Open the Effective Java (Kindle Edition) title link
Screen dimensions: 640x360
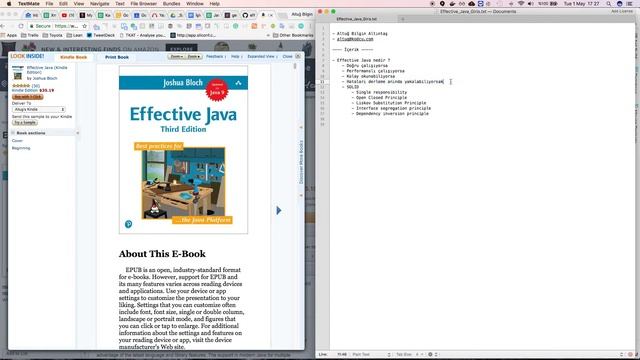coord(47,70)
